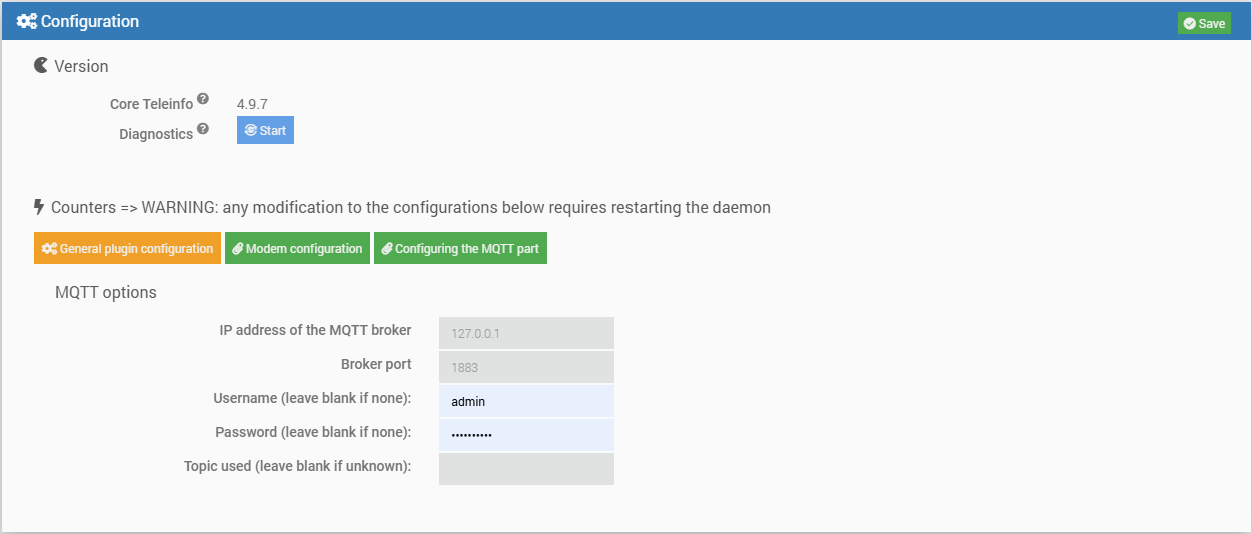The height and width of the screenshot is (534, 1252).
Task: Click the Diagnostics label text
Action: [x=156, y=134]
